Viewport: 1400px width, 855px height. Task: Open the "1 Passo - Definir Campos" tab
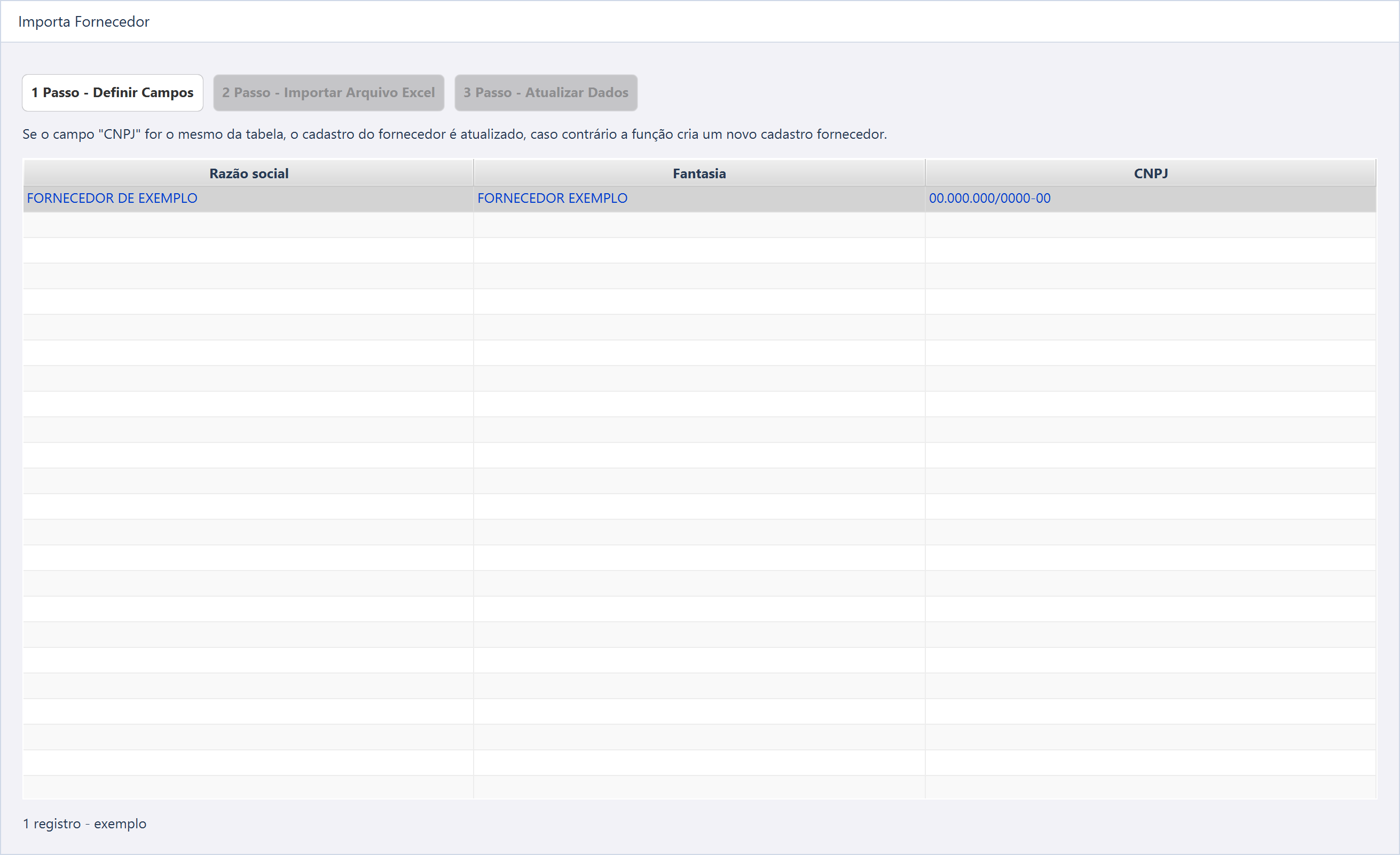click(x=113, y=93)
